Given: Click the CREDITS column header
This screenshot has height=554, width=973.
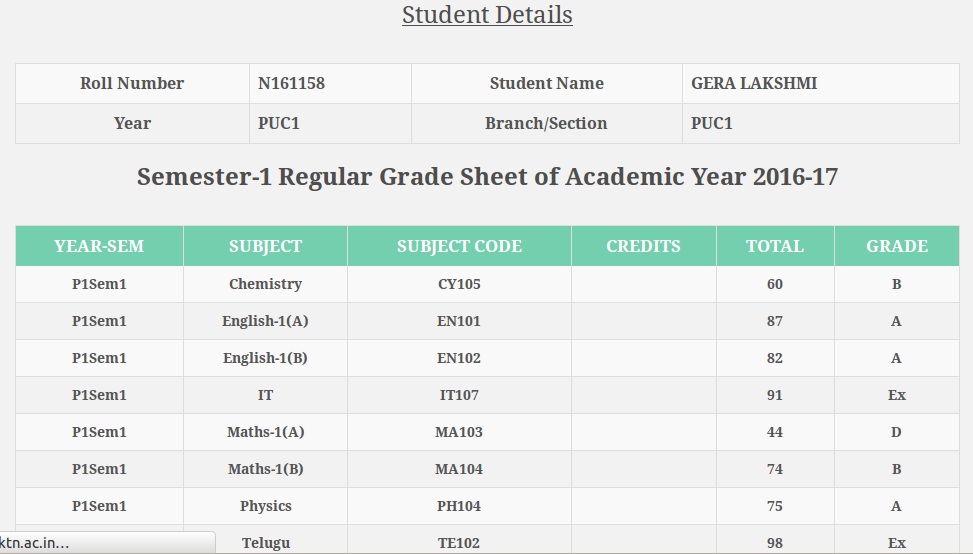Looking at the screenshot, I should [643, 246].
